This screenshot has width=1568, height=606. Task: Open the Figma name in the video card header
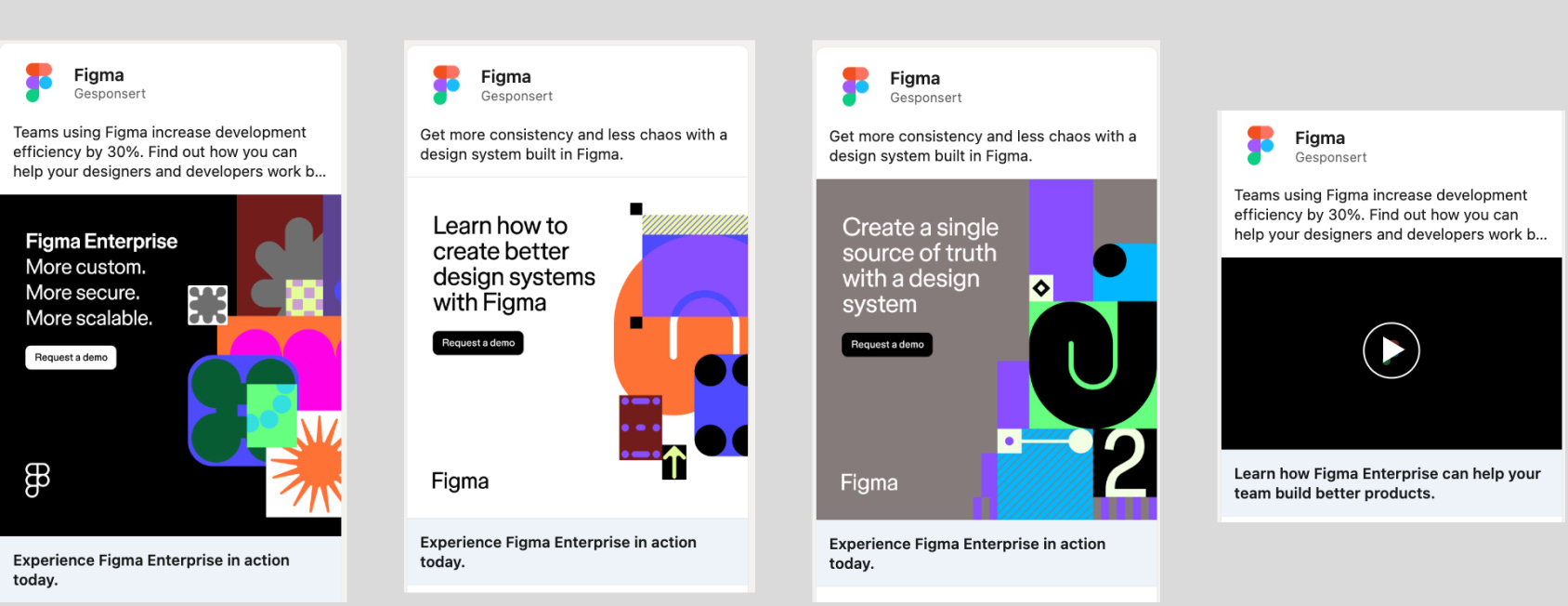(x=1320, y=138)
